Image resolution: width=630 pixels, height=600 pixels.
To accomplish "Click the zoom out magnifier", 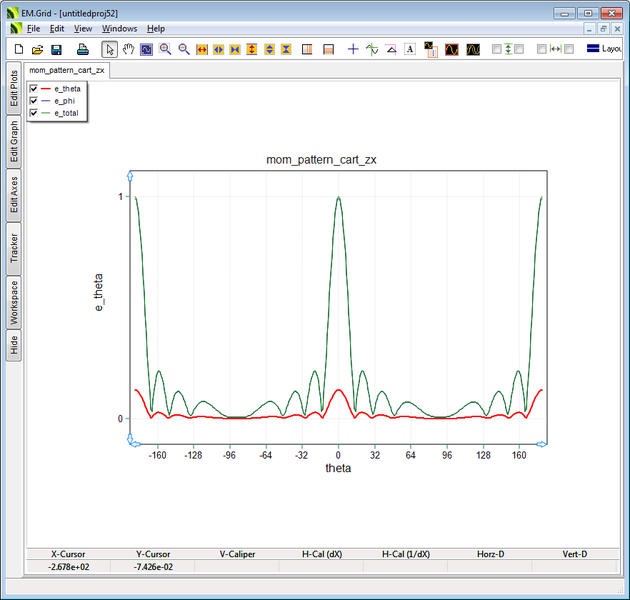I will tap(184, 49).
